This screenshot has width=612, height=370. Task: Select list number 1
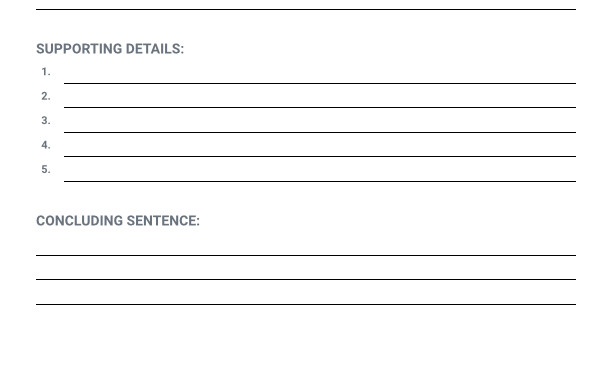[x=46, y=72]
